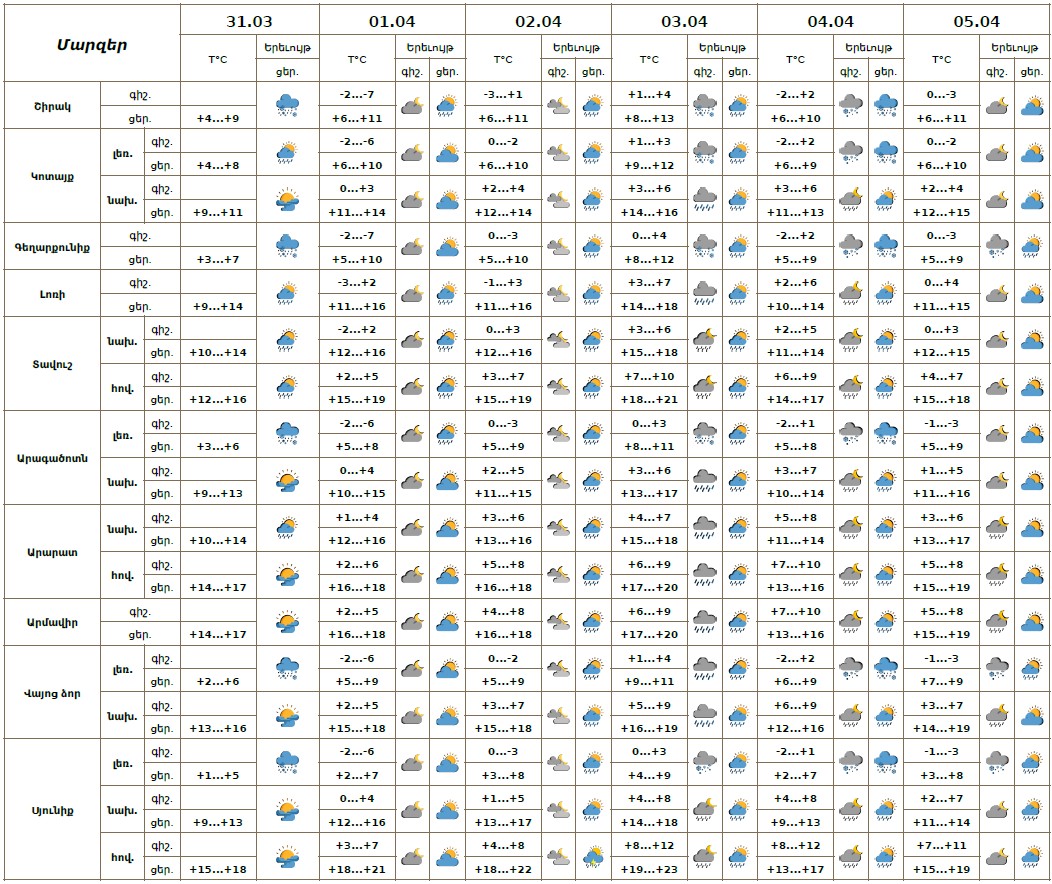Select Armavir's day weather icon for 01.04
This screenshot has width=1052, height=884.
click(447, 623)
